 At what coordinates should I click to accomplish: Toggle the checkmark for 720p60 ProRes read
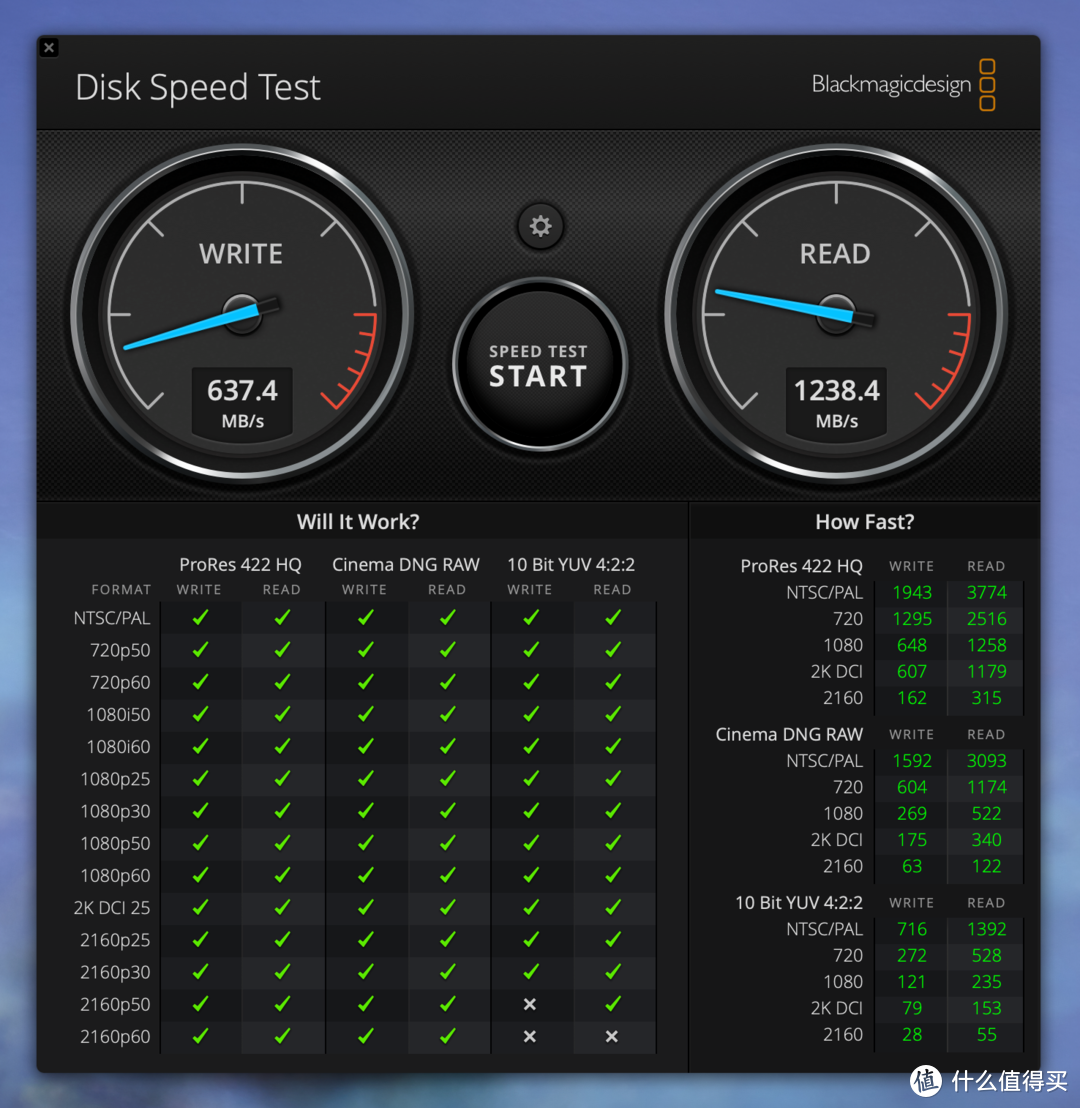(281, 682)
